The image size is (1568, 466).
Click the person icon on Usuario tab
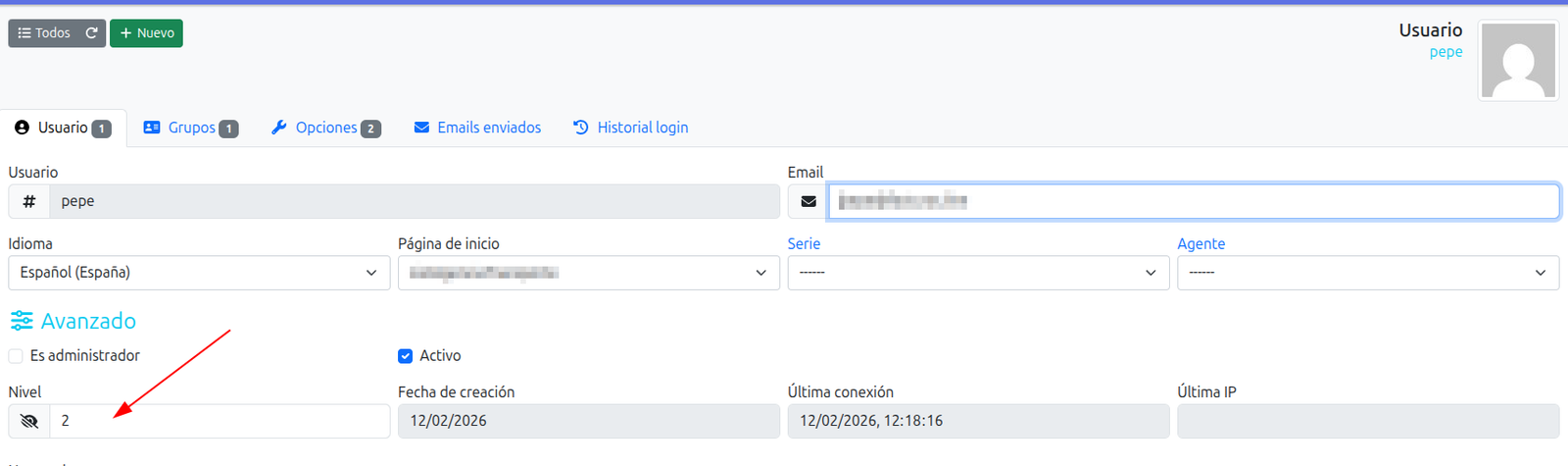(x=22, y=128)
